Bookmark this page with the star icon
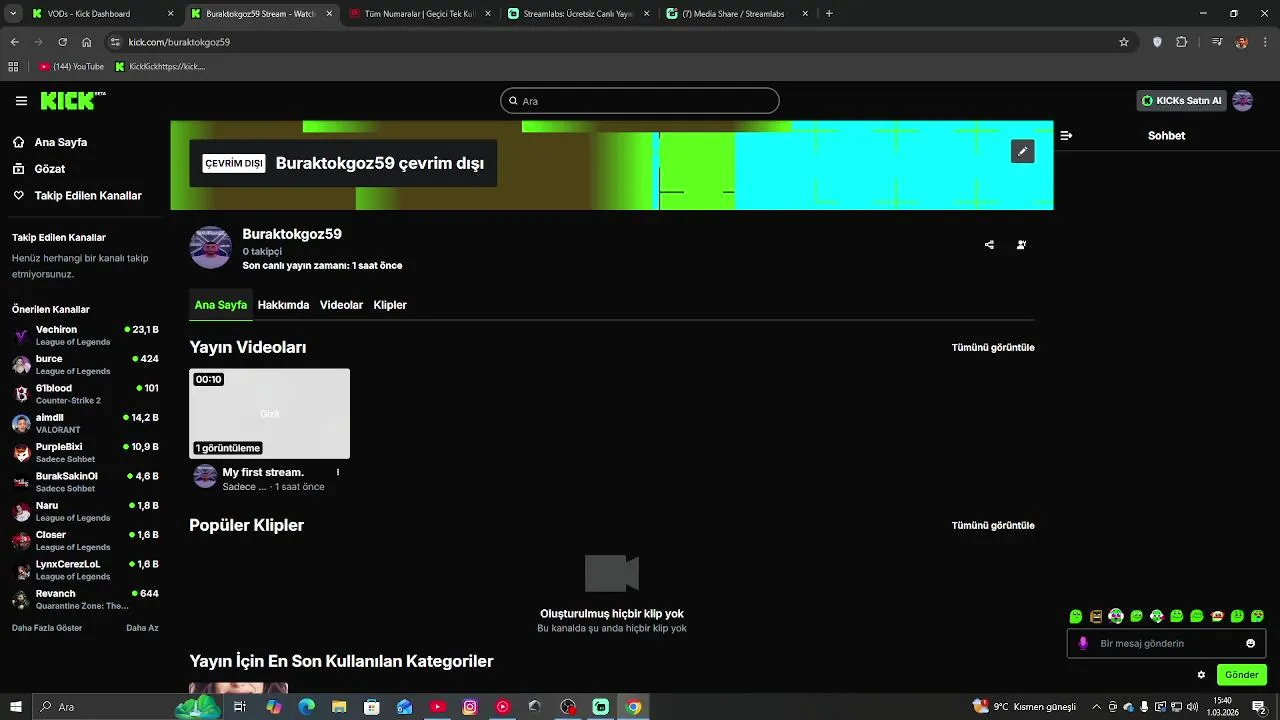Image resolution: width=1280 pixels, height=720 pixels. click(1124, 42)
